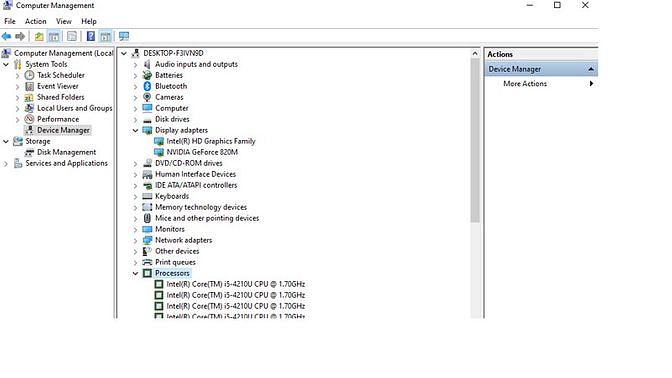This screenshot has height=378, width=672.
Task: Toggle the Show/Hide Console Tree icon
Action: [x=54, y=36]
